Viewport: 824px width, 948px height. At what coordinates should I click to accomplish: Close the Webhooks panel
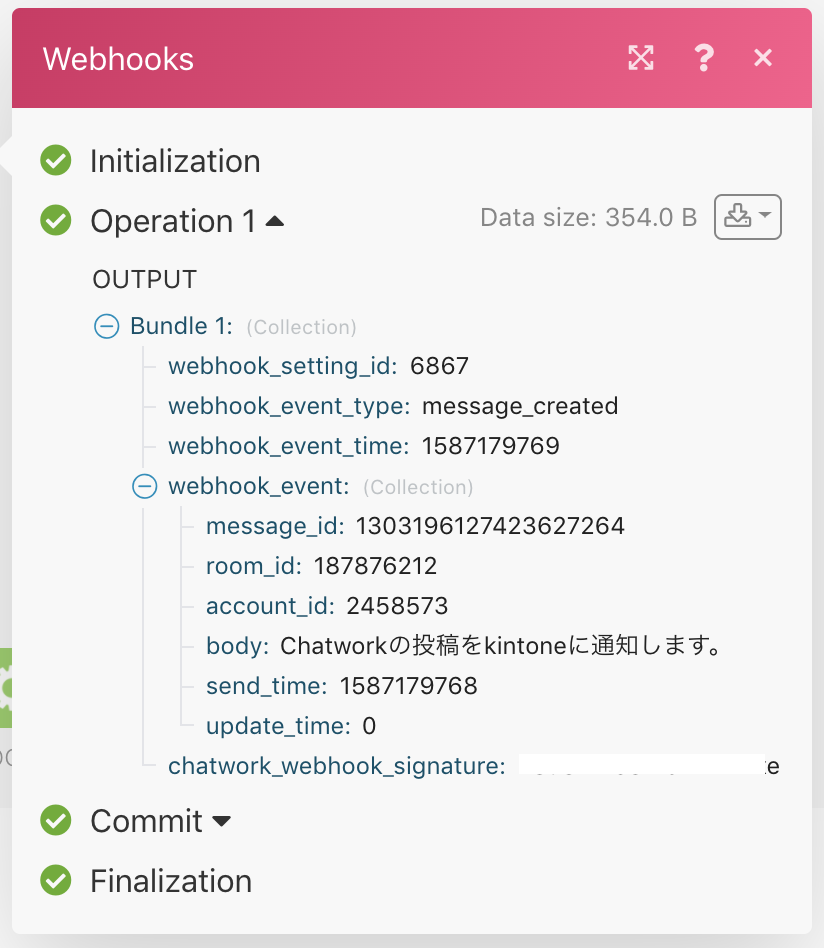tap(763, 58)
